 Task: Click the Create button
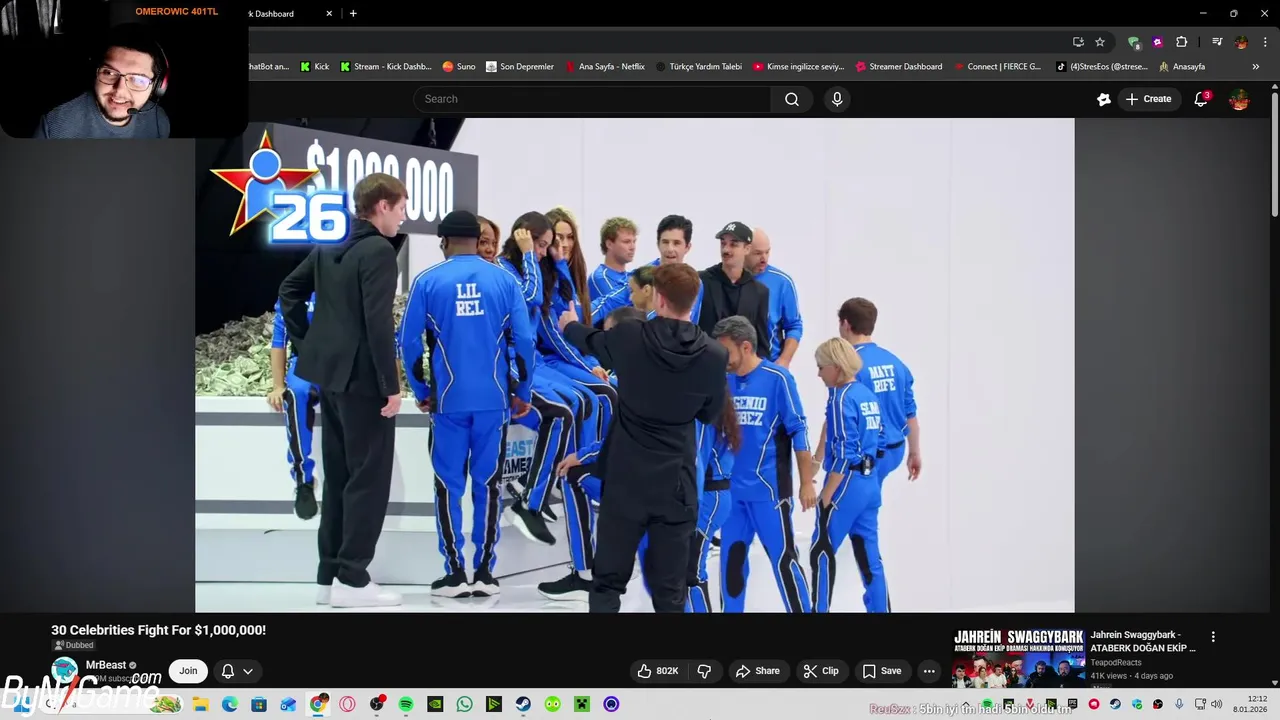tap(1148, 99)
